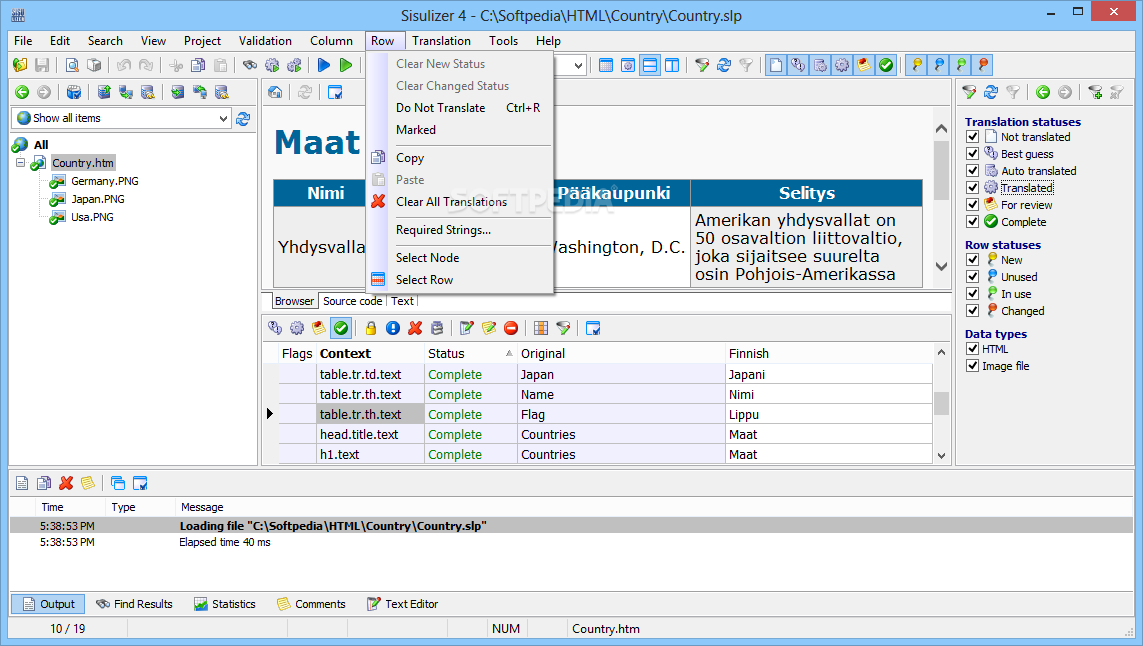Toggle the Unused row status checkbox

[972, 276]
